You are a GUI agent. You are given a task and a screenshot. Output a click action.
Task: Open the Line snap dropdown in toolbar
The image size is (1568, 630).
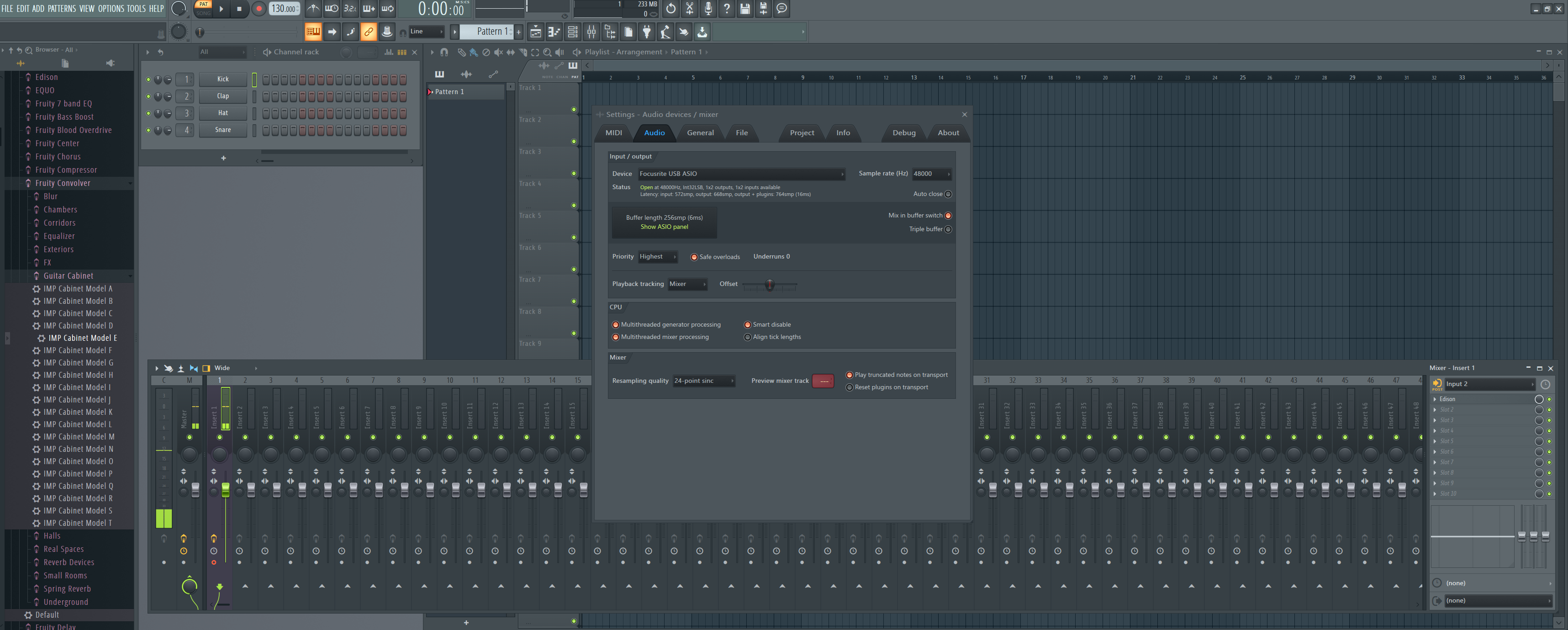(x=426, y=32)
